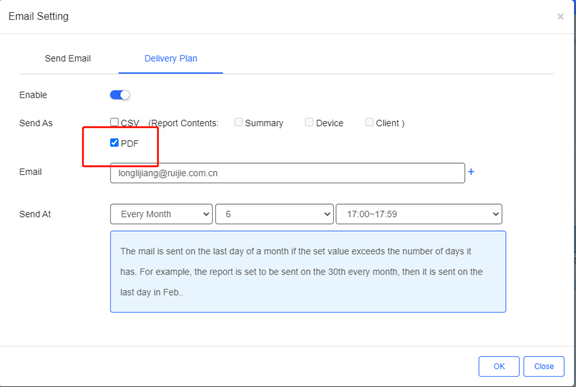
Task: Confirm settings with the OK button
Action: click(499, 366)
